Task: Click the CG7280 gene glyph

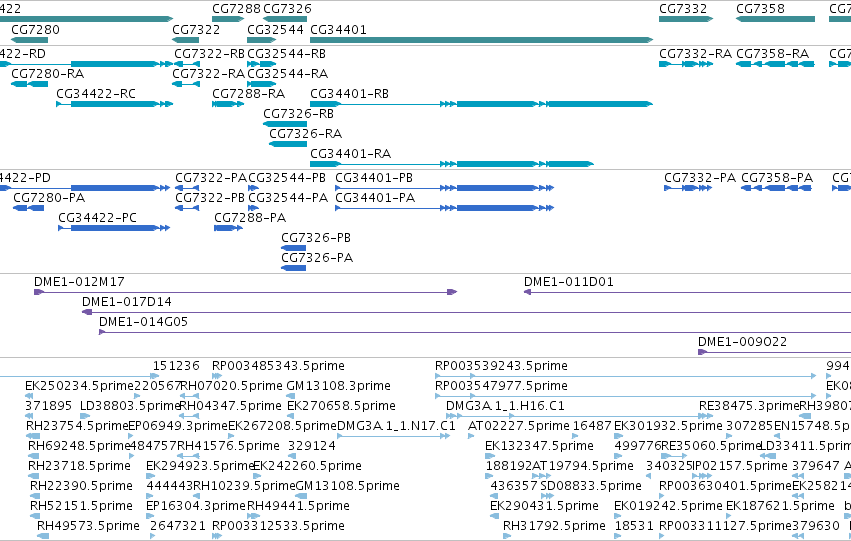Action: [29, 40]
